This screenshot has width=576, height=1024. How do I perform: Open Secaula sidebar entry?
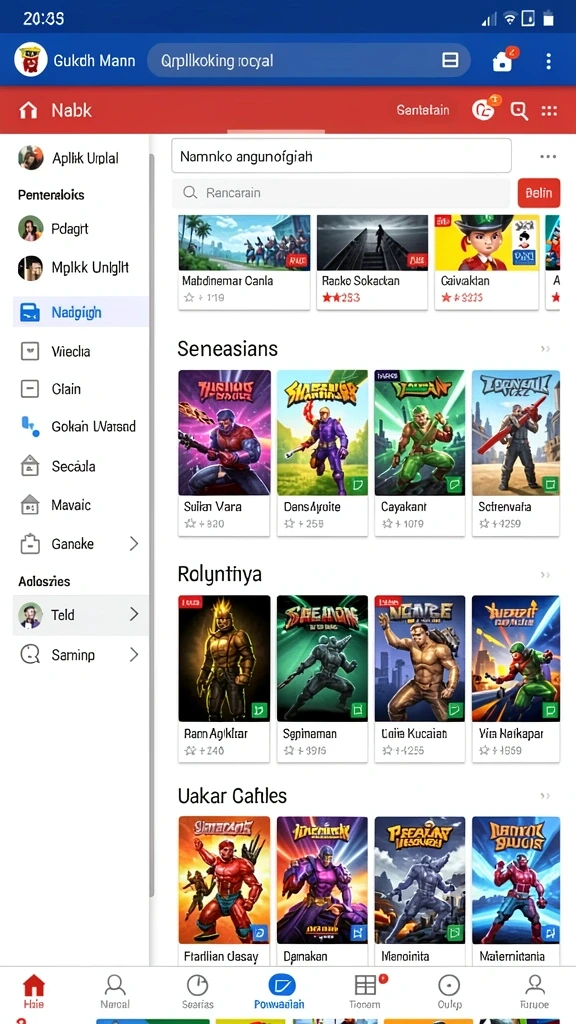click(80, 466)
